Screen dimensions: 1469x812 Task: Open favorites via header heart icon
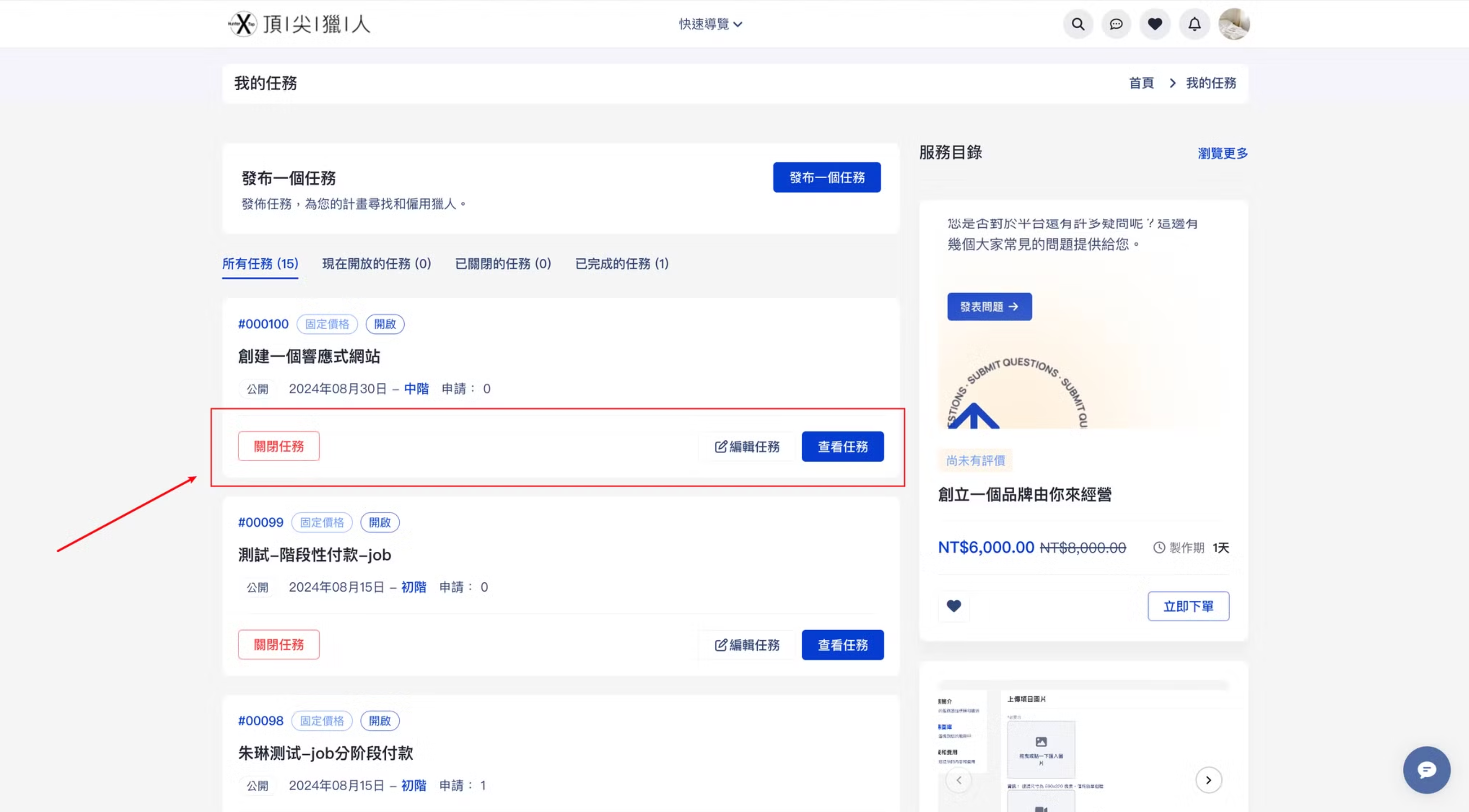tap(1155, 24)
